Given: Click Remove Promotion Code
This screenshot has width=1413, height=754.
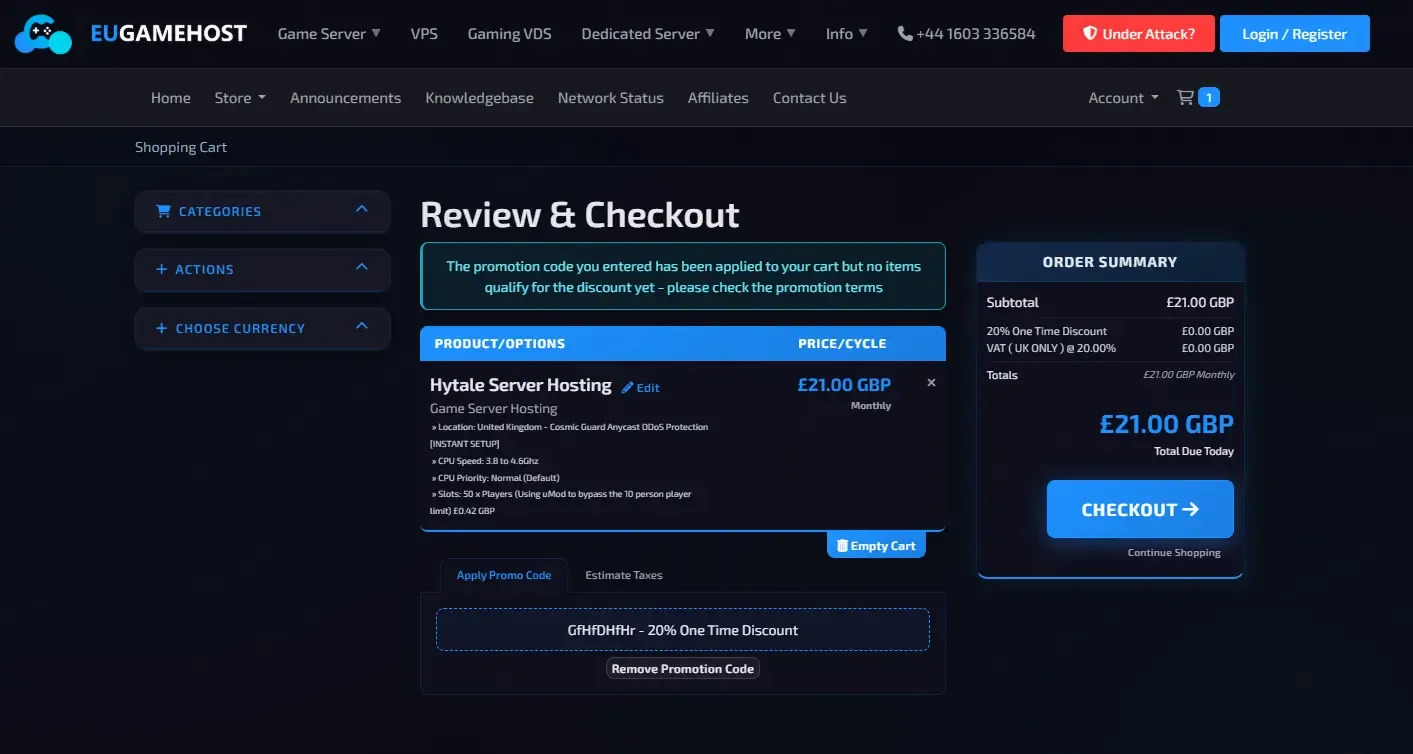Looking at the screenshot, I should point(683,668).
